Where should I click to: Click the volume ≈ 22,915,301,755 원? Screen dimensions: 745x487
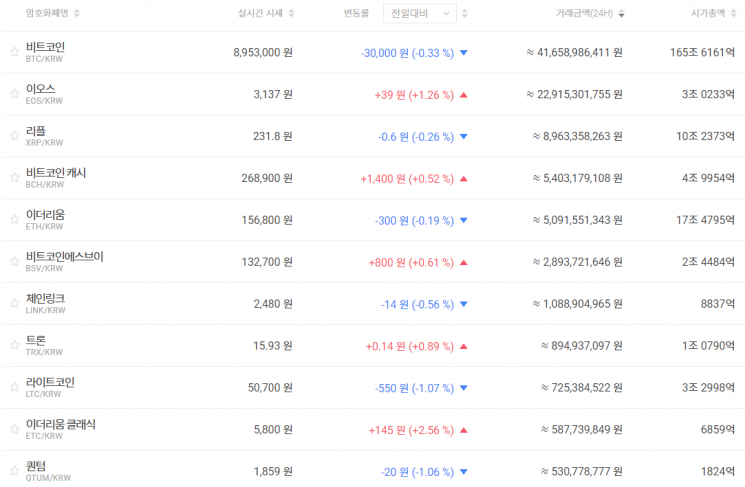pyautogui.click(x=574, y=94)
